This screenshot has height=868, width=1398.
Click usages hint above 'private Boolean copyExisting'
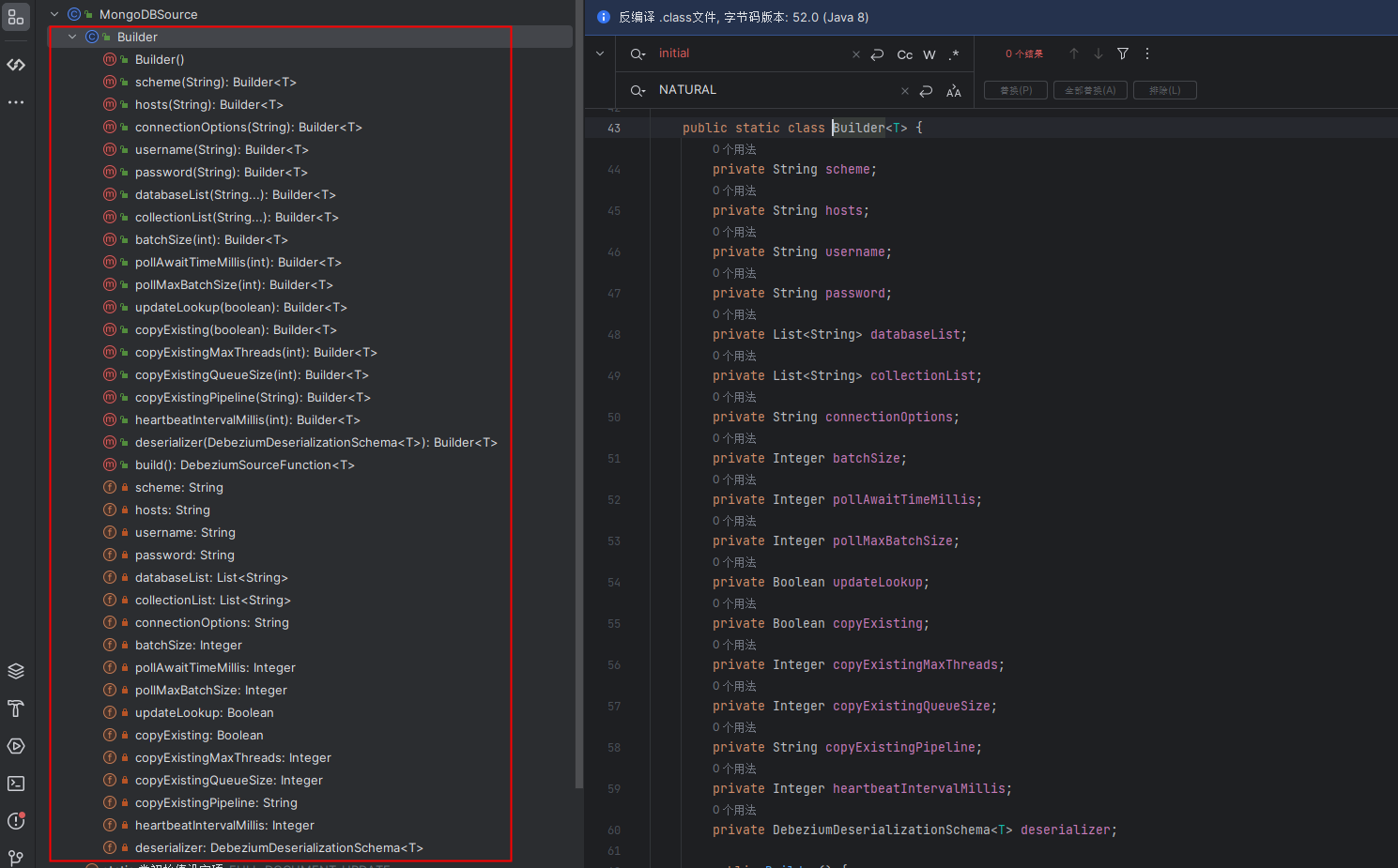tap(734, 603)
